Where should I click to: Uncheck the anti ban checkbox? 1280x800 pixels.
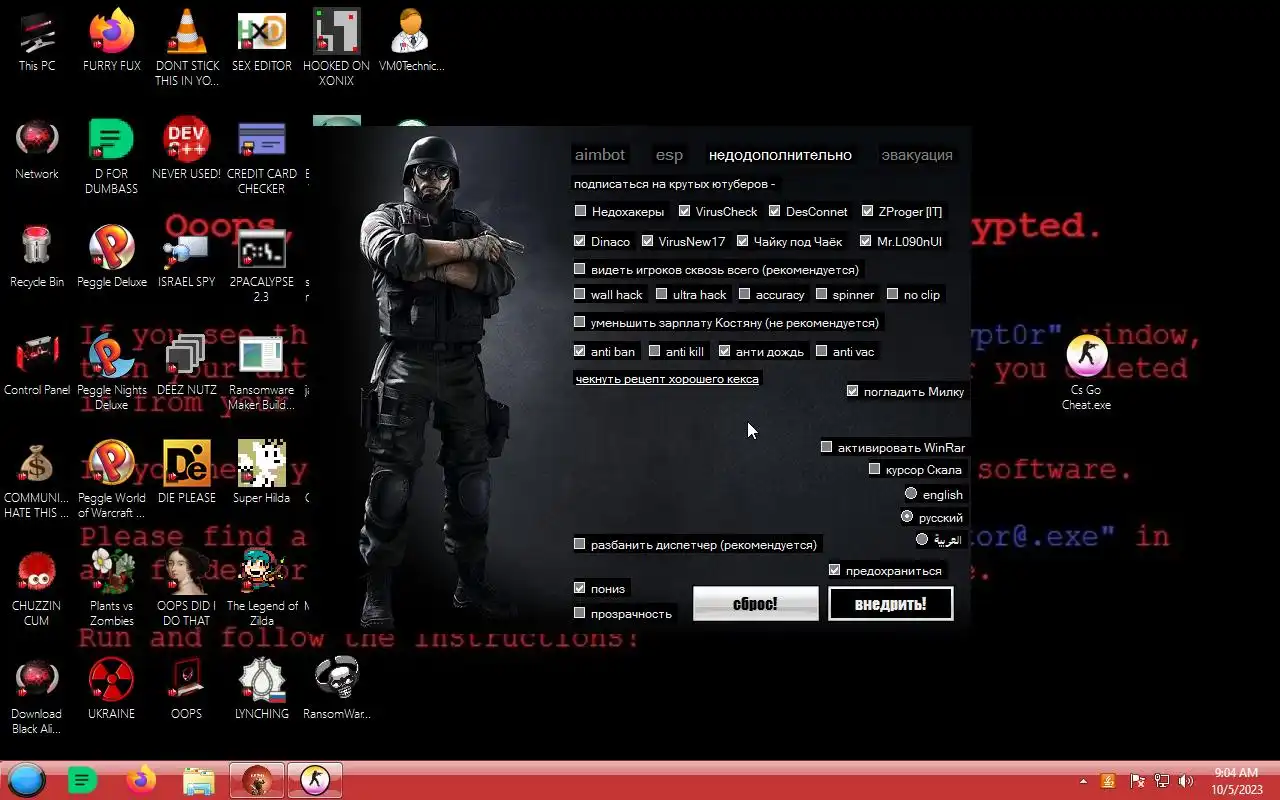[x=579, y=351]
